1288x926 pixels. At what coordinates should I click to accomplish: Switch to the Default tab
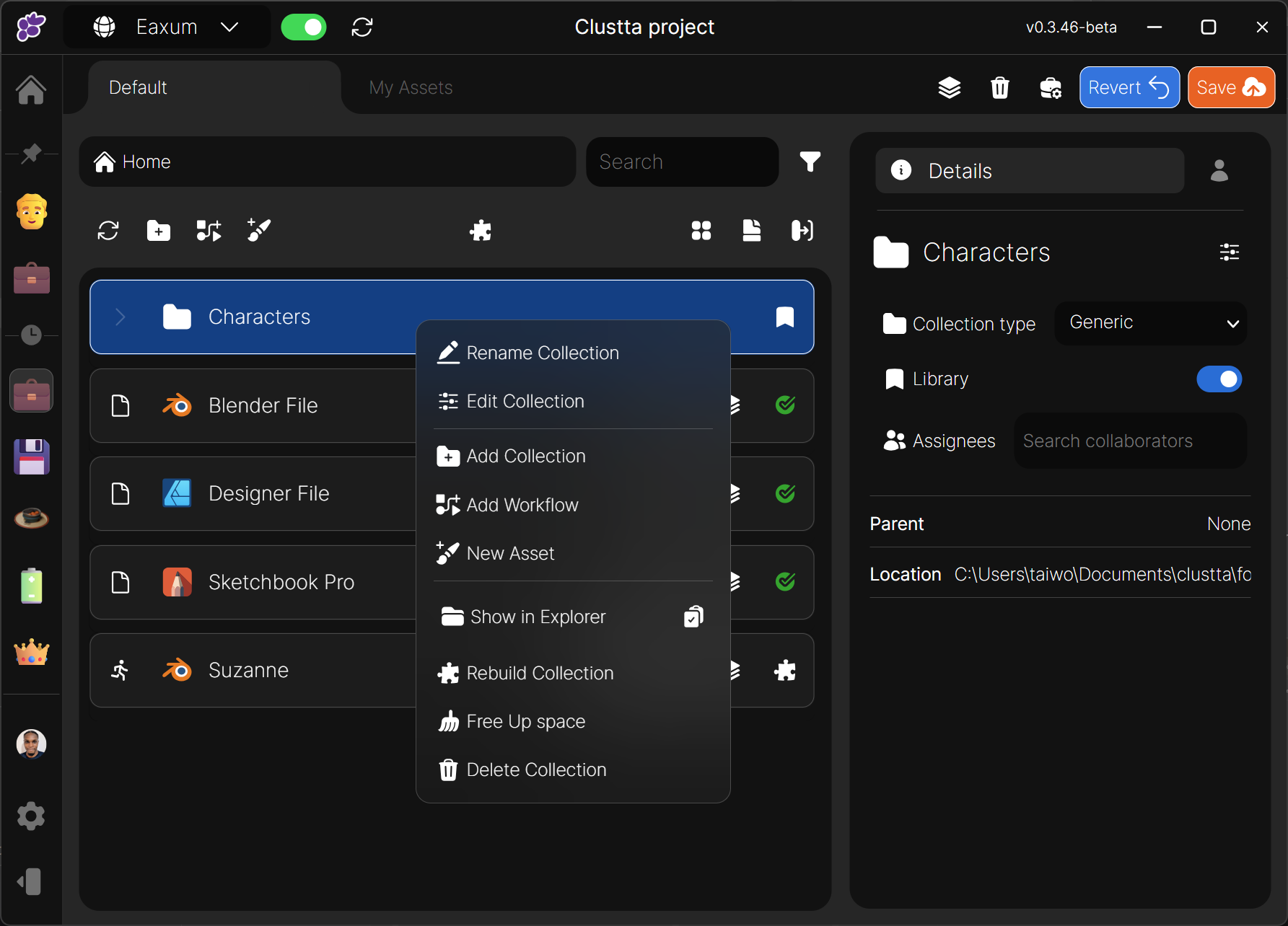pyautogui.click(x=214, y=87)
